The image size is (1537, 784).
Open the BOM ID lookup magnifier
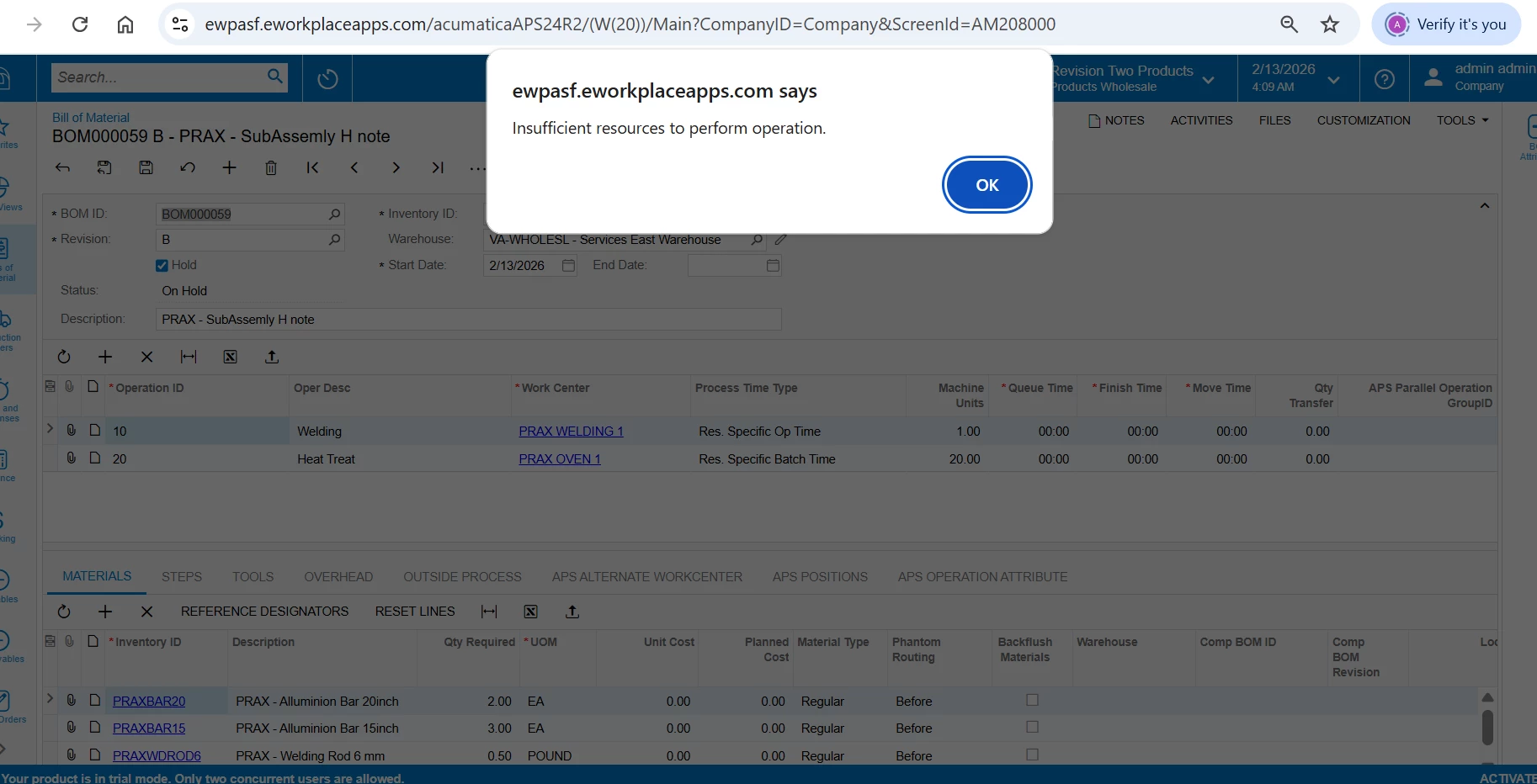point(334,215)
